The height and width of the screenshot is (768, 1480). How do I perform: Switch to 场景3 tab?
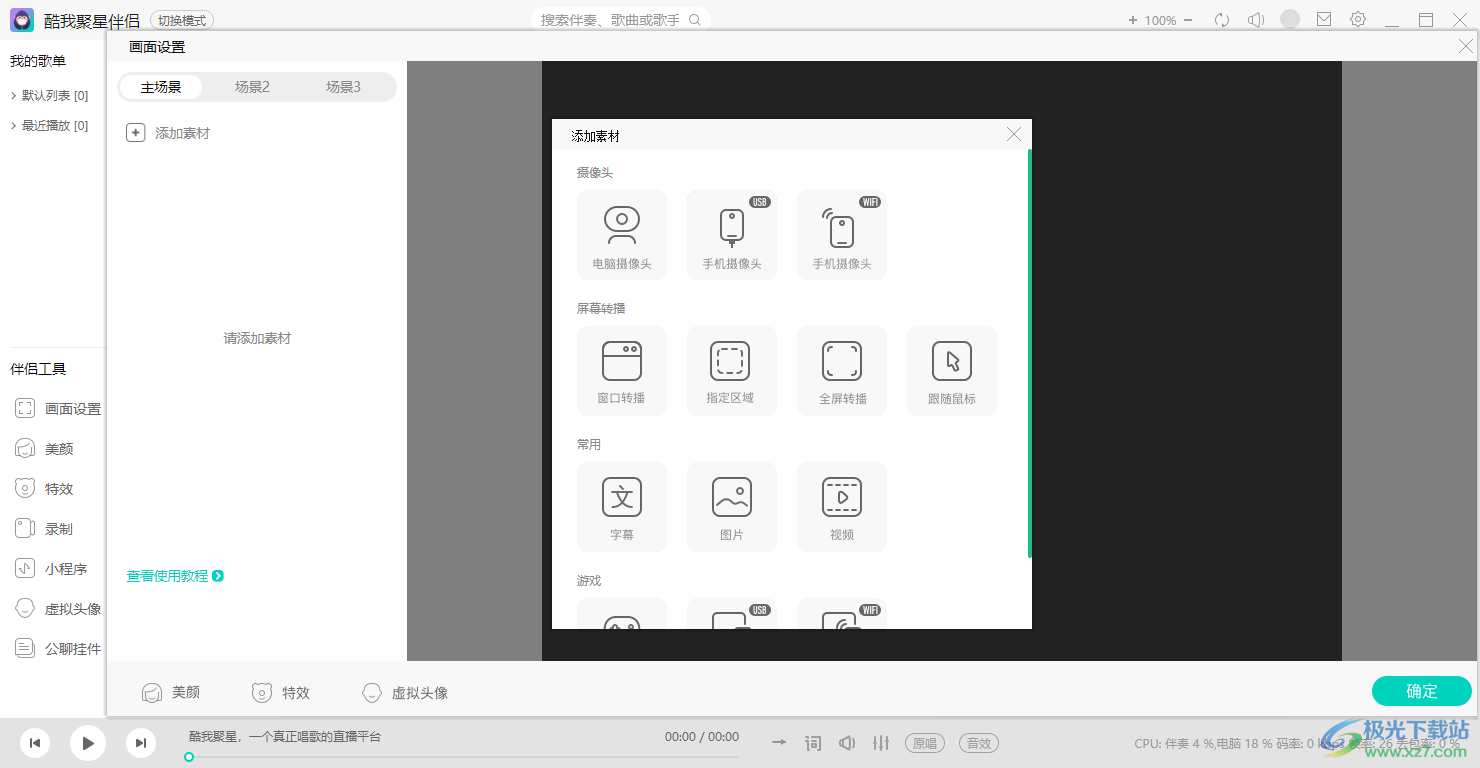point(343,87)
